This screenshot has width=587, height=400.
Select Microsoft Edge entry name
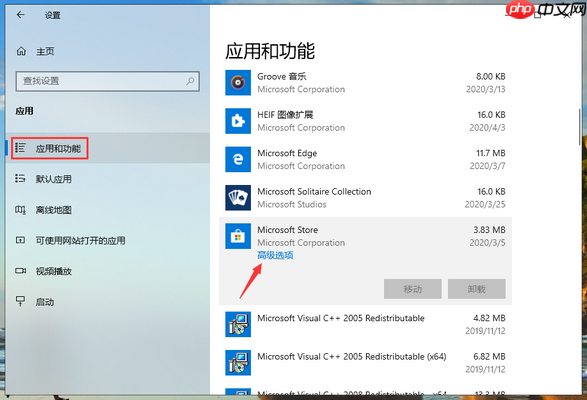point(287,153)
